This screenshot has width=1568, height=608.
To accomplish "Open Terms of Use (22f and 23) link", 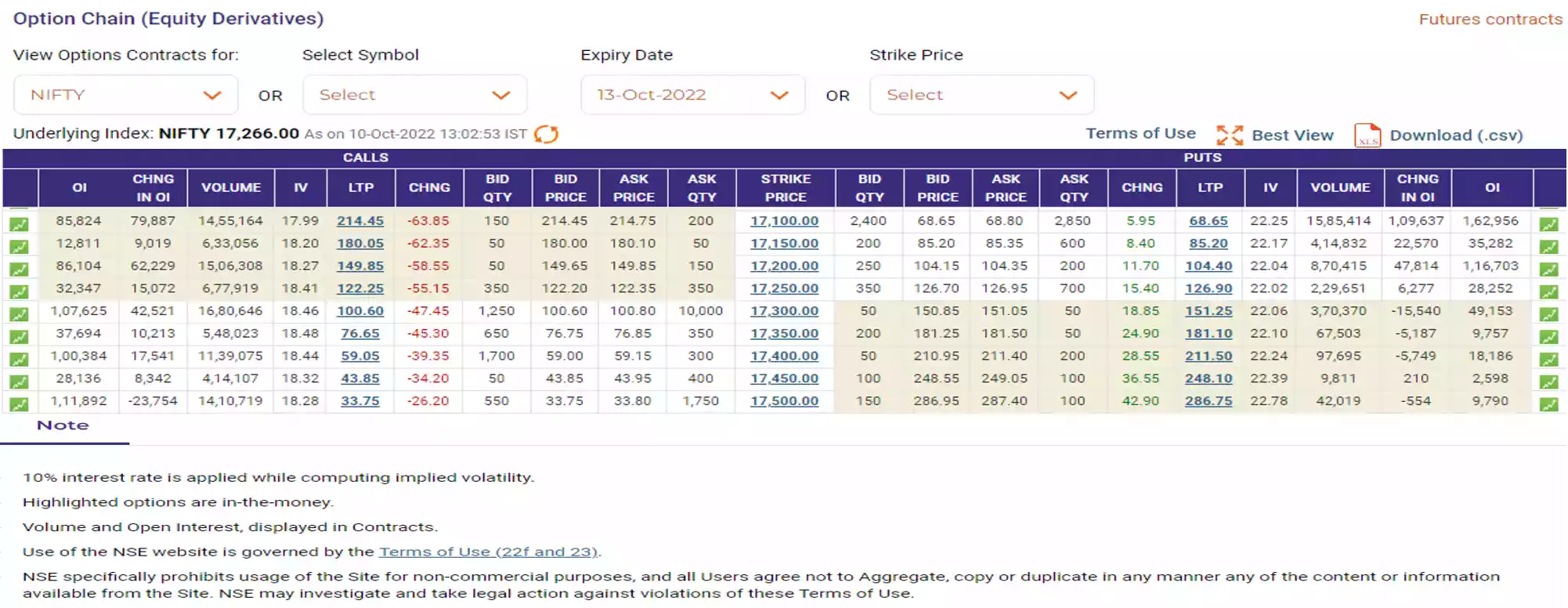I will (x=490, y=552).
